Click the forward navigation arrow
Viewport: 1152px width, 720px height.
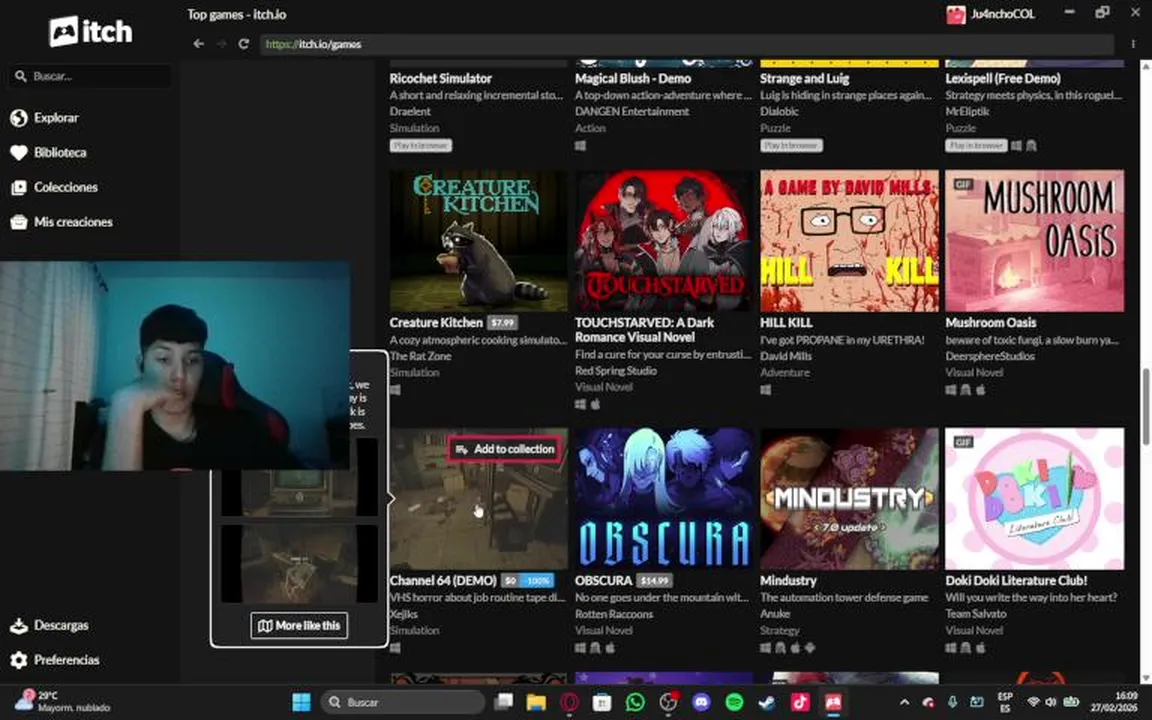(221, 44)
